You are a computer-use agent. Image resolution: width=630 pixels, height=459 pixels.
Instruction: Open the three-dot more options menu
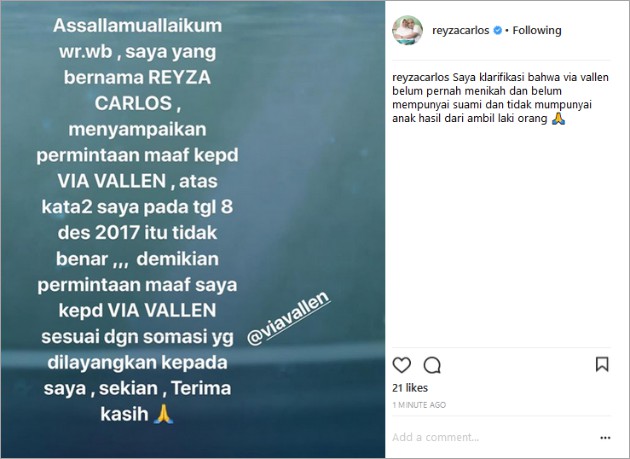605,438
